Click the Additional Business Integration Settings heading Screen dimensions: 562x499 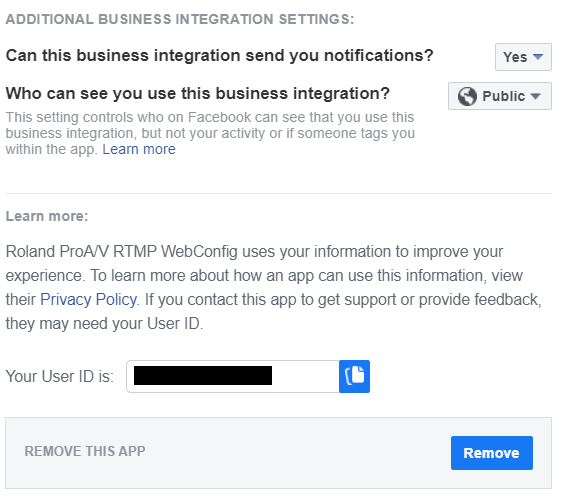coord(180,19)
